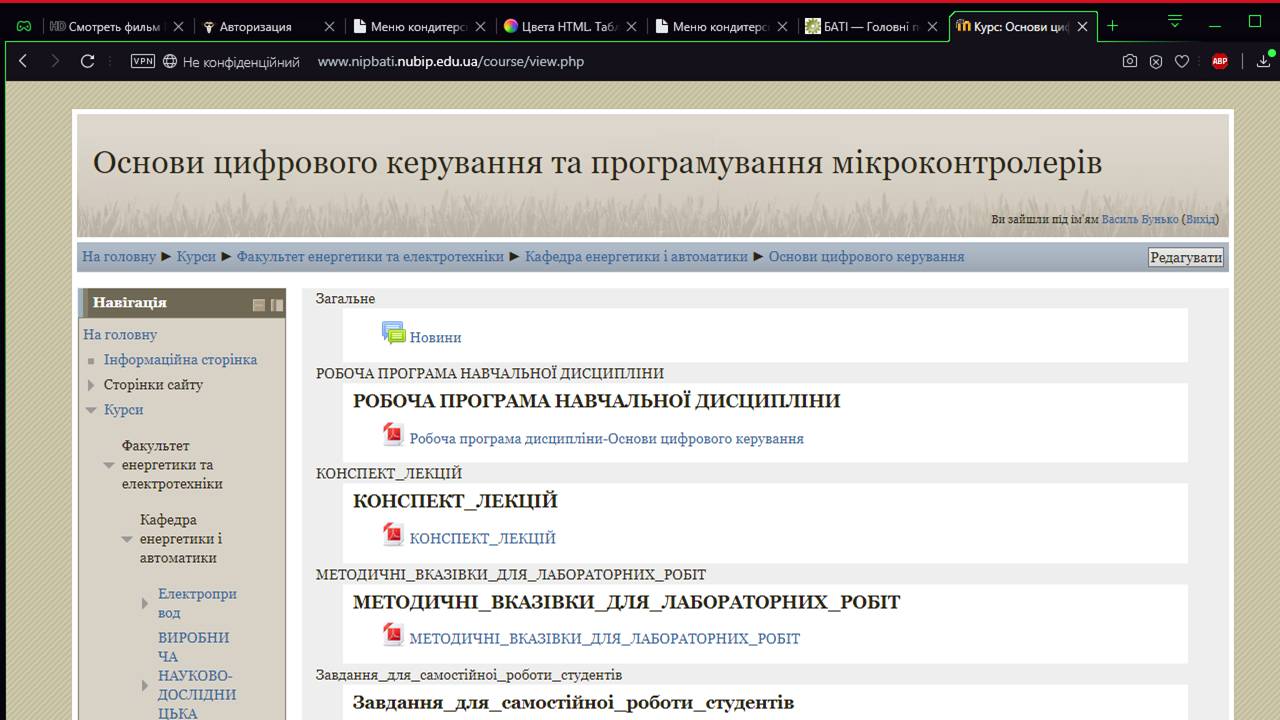Switch to the first 'Меню кондитерс' tab
Viewport: 1280px width, 720px height.
408,27
